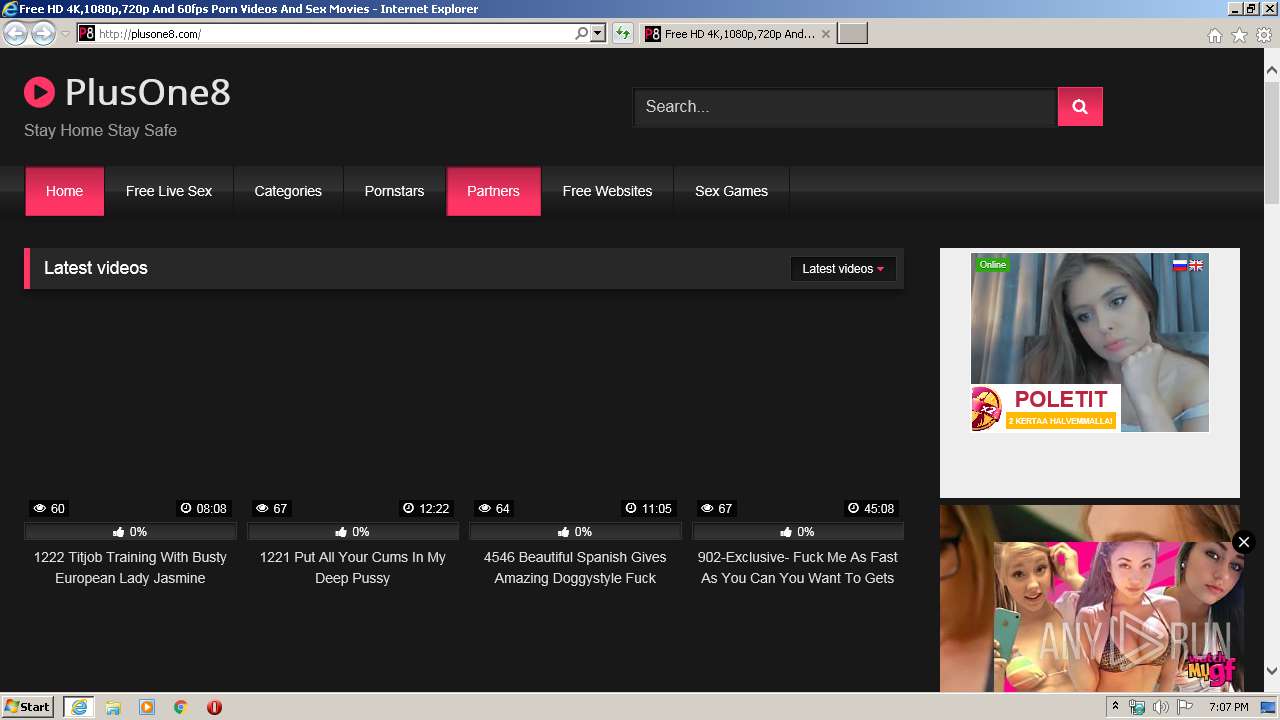Image resolution: width=1280 pixels, height=720 pixels.
Task: Open the Free Websites navigation item
Action: tap(607, 191)
